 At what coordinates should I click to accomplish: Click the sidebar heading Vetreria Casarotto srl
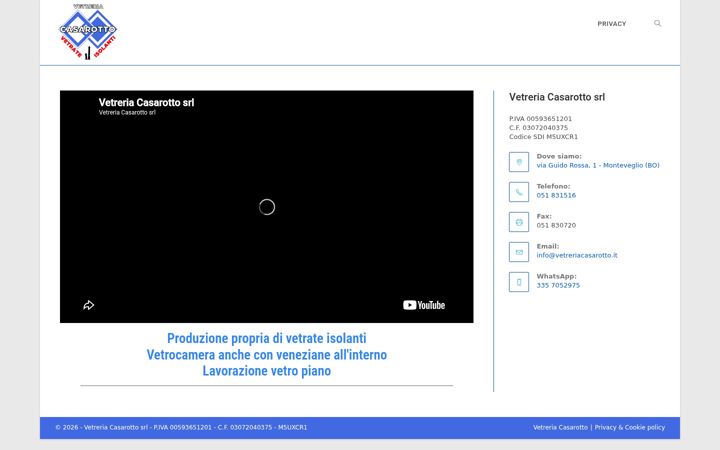click(x=557, y=97)
